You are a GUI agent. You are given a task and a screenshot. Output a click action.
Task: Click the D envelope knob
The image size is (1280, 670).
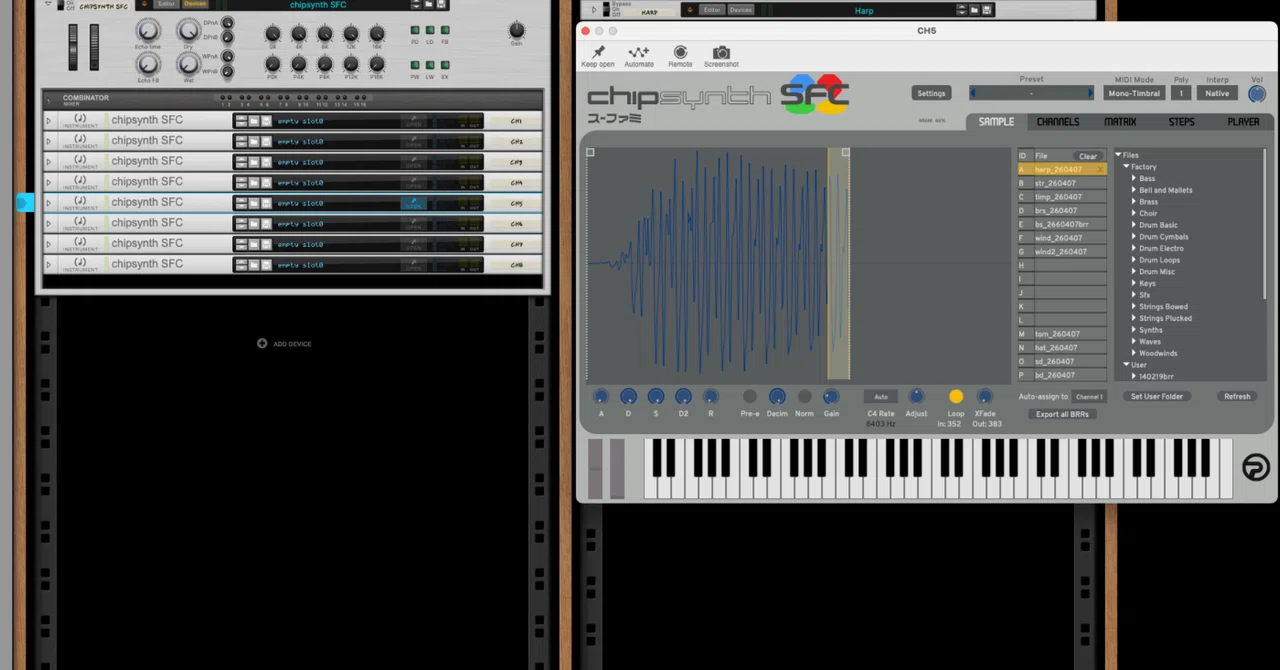pos(628,397)
